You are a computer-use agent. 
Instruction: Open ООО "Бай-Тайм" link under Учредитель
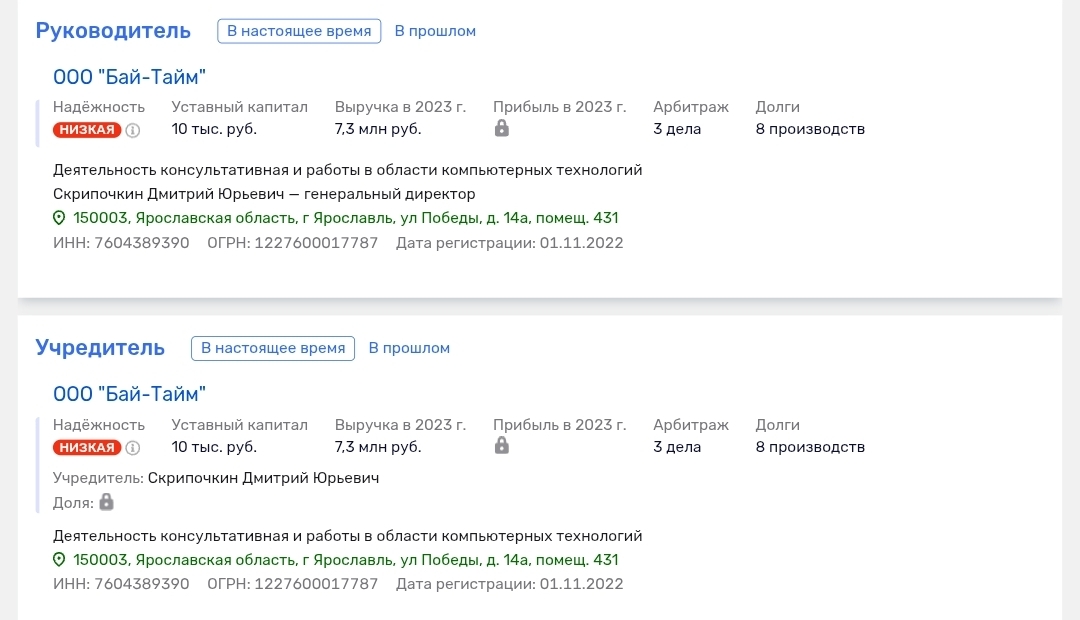[x=129, y=394]
